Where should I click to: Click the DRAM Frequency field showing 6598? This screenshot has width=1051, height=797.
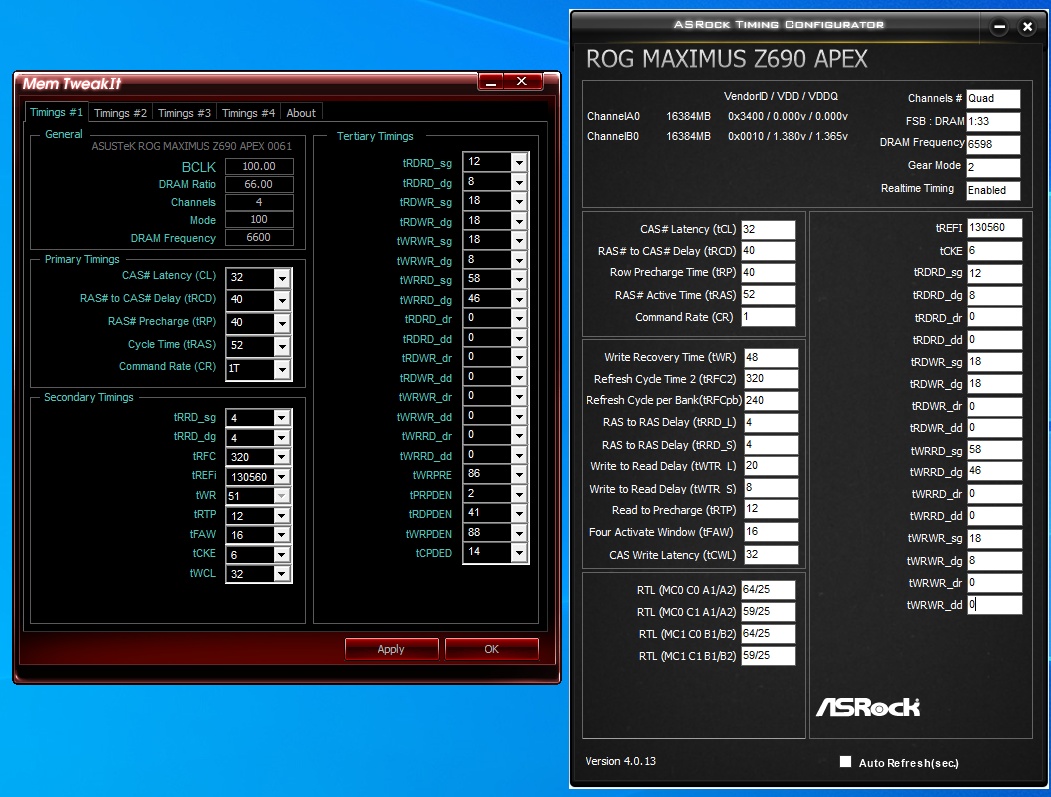point(993,144)
